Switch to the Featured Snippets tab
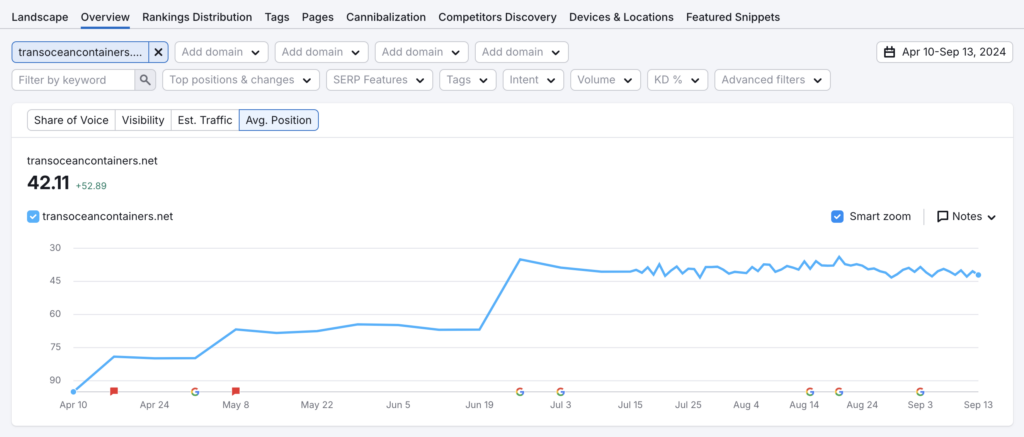 733,17
